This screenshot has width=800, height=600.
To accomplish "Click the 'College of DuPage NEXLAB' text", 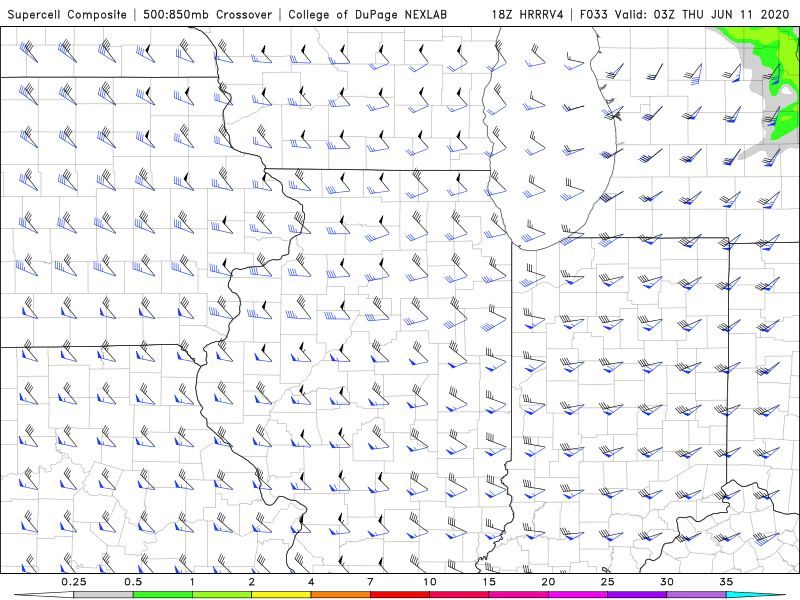I will point(367,14).
